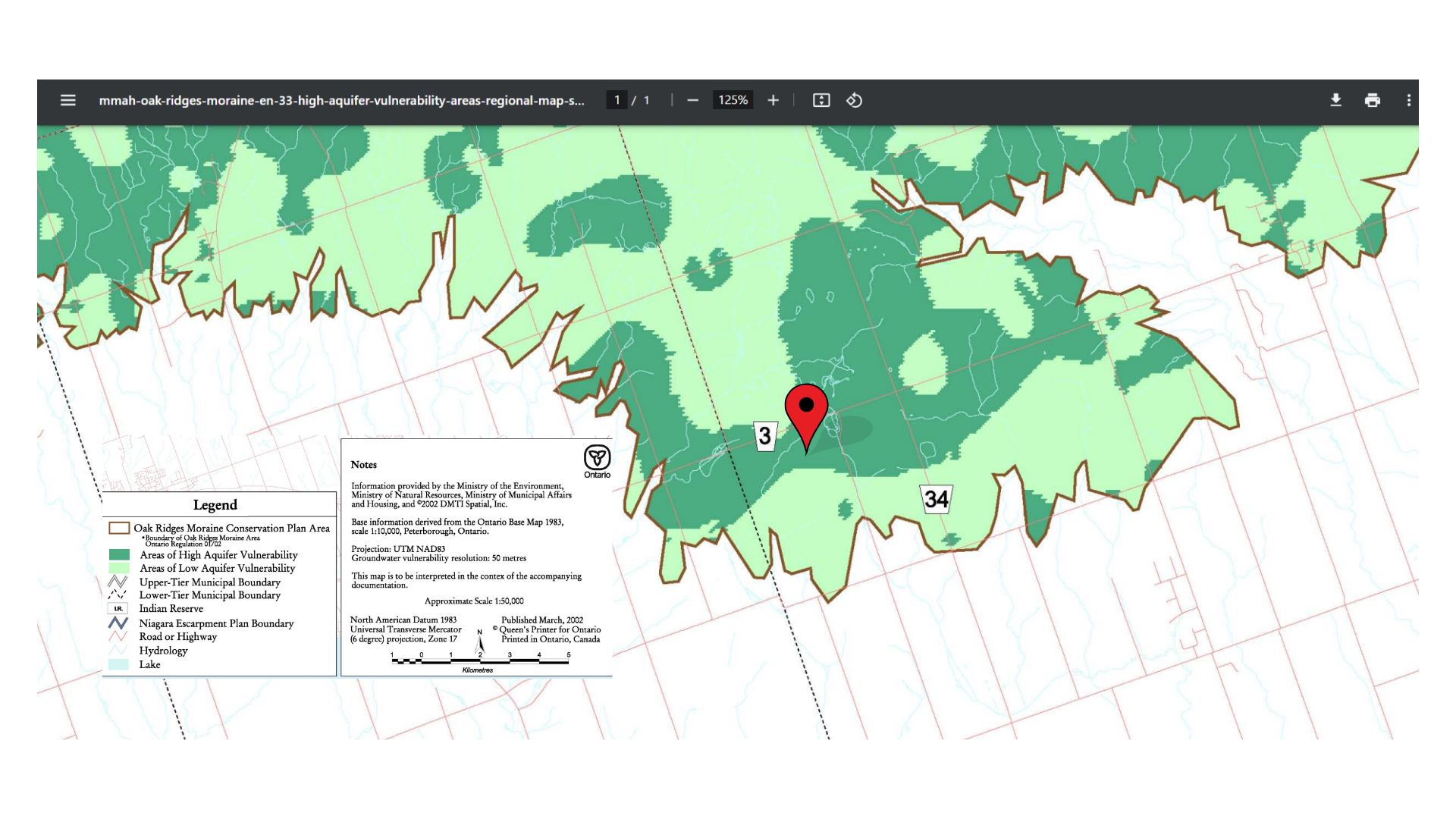Viewport: 1456px width, 819px height.
Task: Click the PDF file name title
Action: click(x=341, y=100)
